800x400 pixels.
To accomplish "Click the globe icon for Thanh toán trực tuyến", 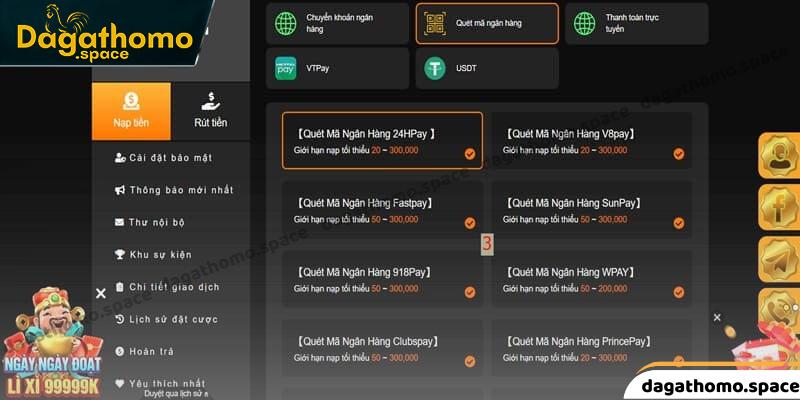I will pos(585,24).
